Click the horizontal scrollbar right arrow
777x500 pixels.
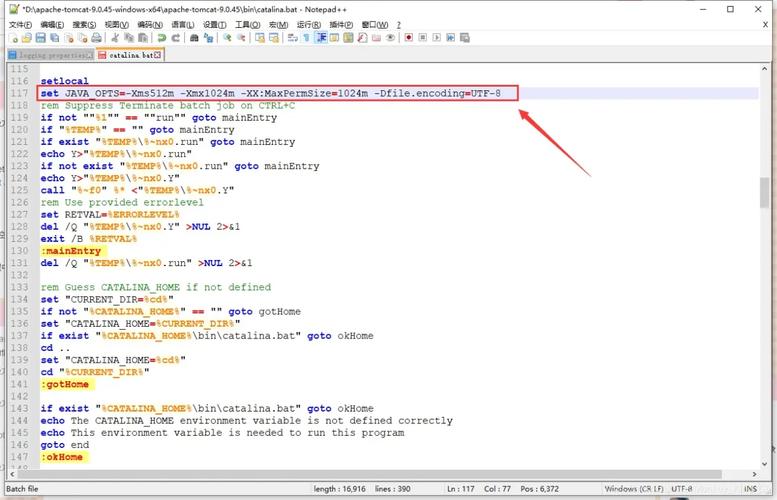[754, 474]
